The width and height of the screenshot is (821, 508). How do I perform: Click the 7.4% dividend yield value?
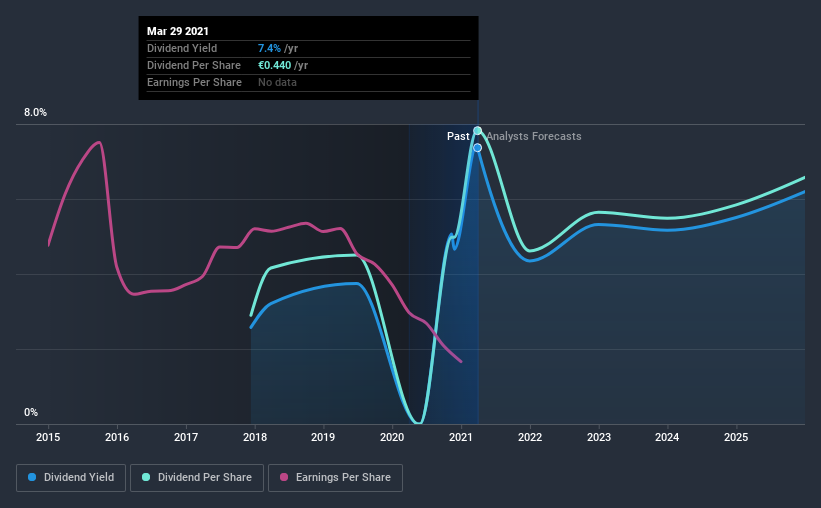pos(269,48)
